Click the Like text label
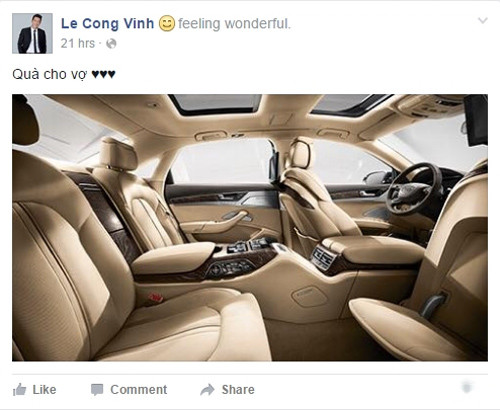Image resolution: width=500 pixels, height=410 pixels. click(x=44, y=389)
